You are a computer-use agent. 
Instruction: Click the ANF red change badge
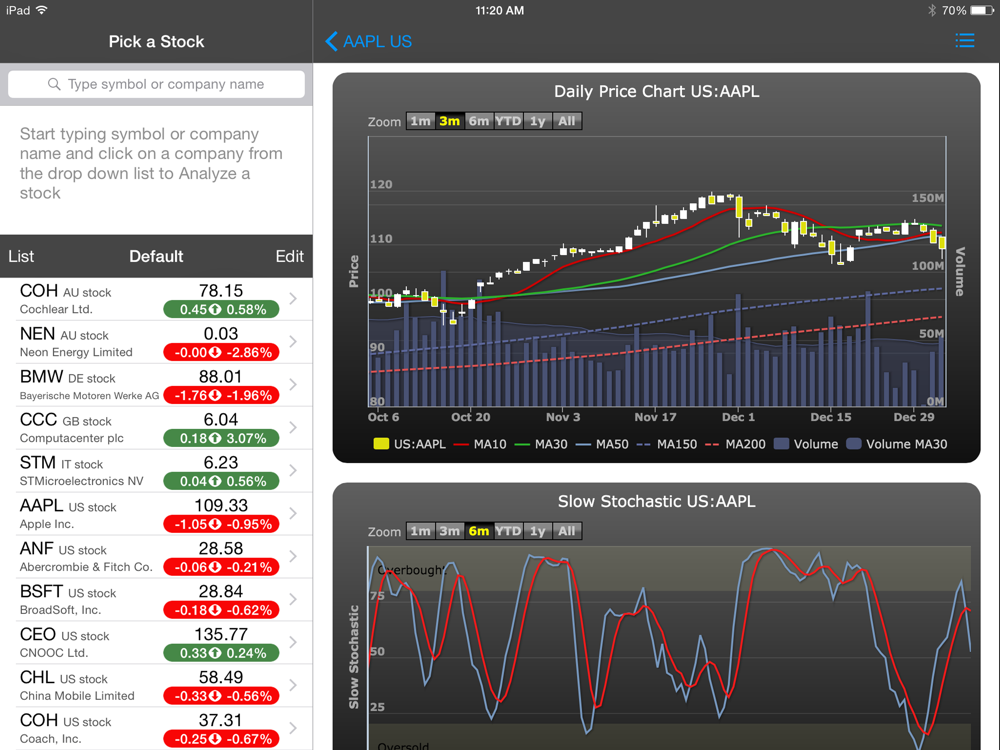tap(221, 567)
